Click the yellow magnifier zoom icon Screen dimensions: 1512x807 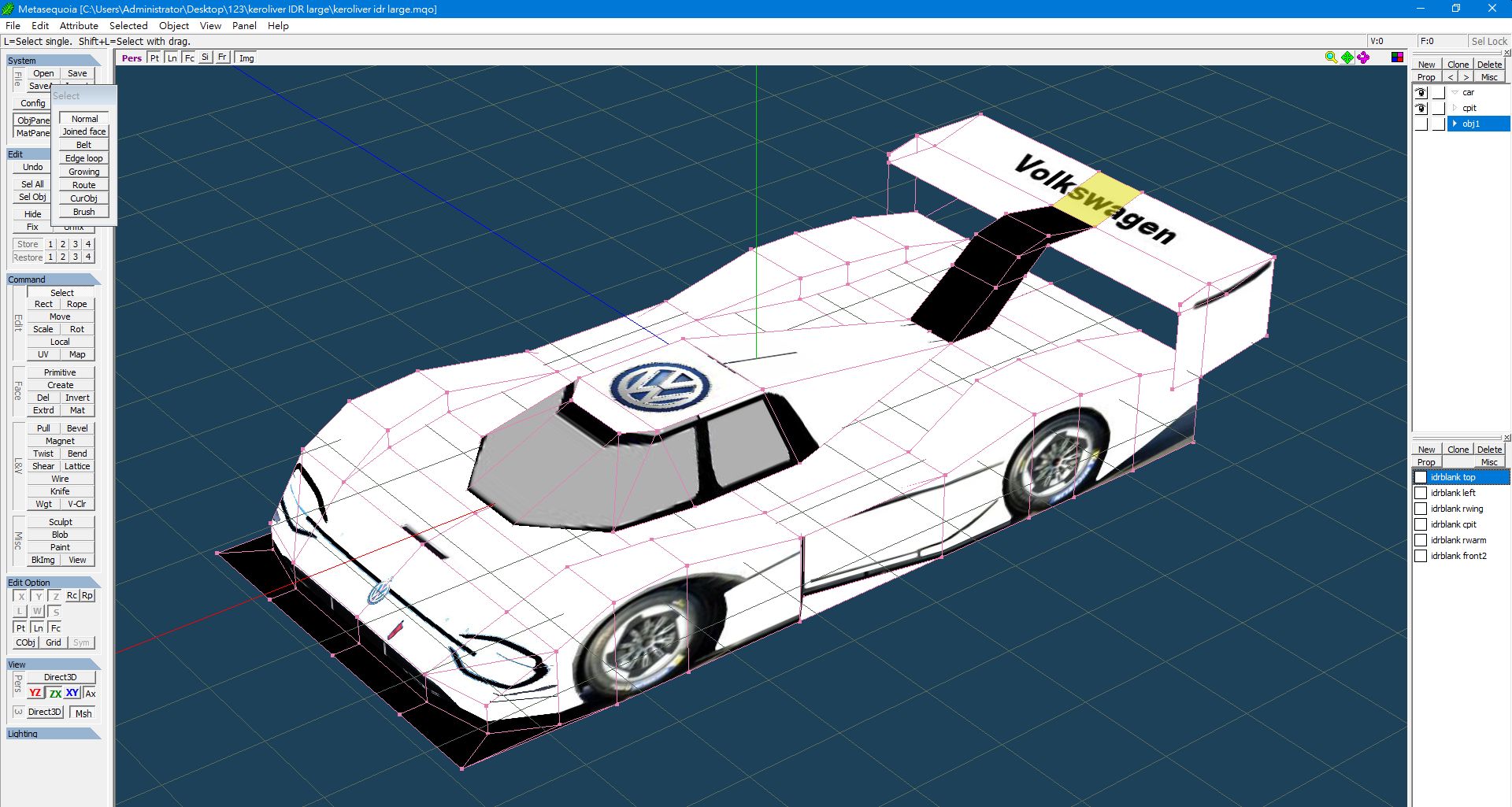pyautogui.click(x=1331, y=57)
